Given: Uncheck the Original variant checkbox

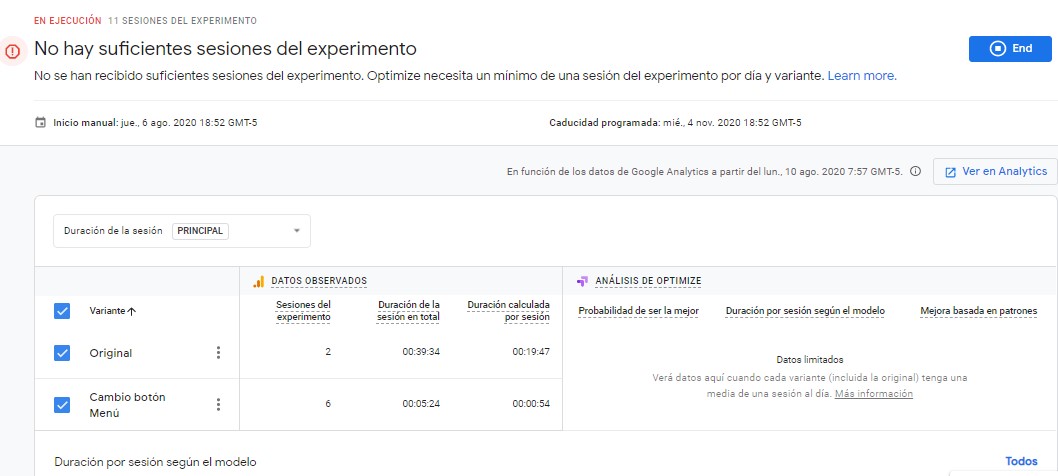Looking at the screenshot, I should point(62,353).
